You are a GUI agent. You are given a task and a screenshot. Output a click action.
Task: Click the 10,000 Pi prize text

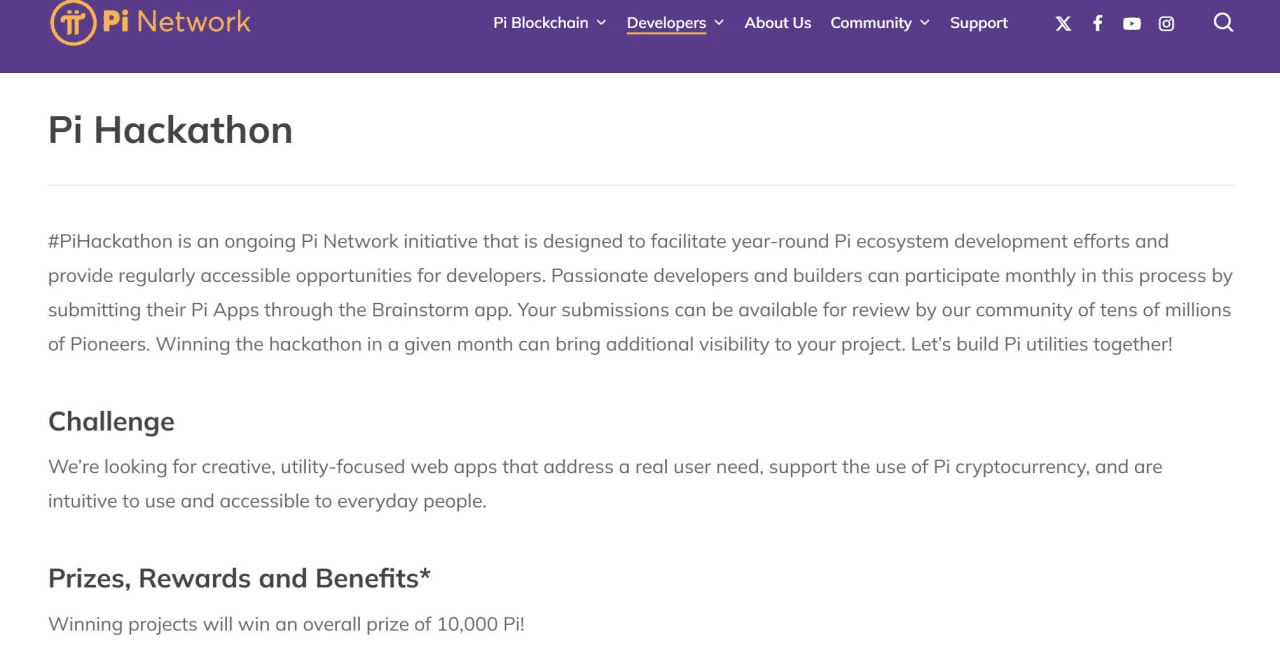pos(481,624)
